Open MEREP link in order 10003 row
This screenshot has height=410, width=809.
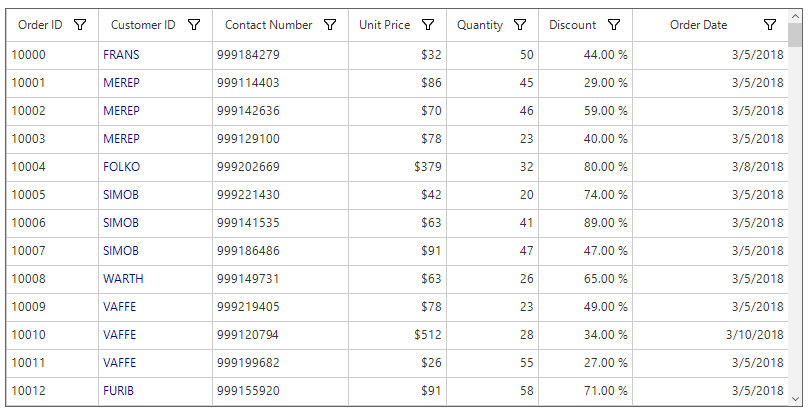pyautogui.click(x=121, y=138)
